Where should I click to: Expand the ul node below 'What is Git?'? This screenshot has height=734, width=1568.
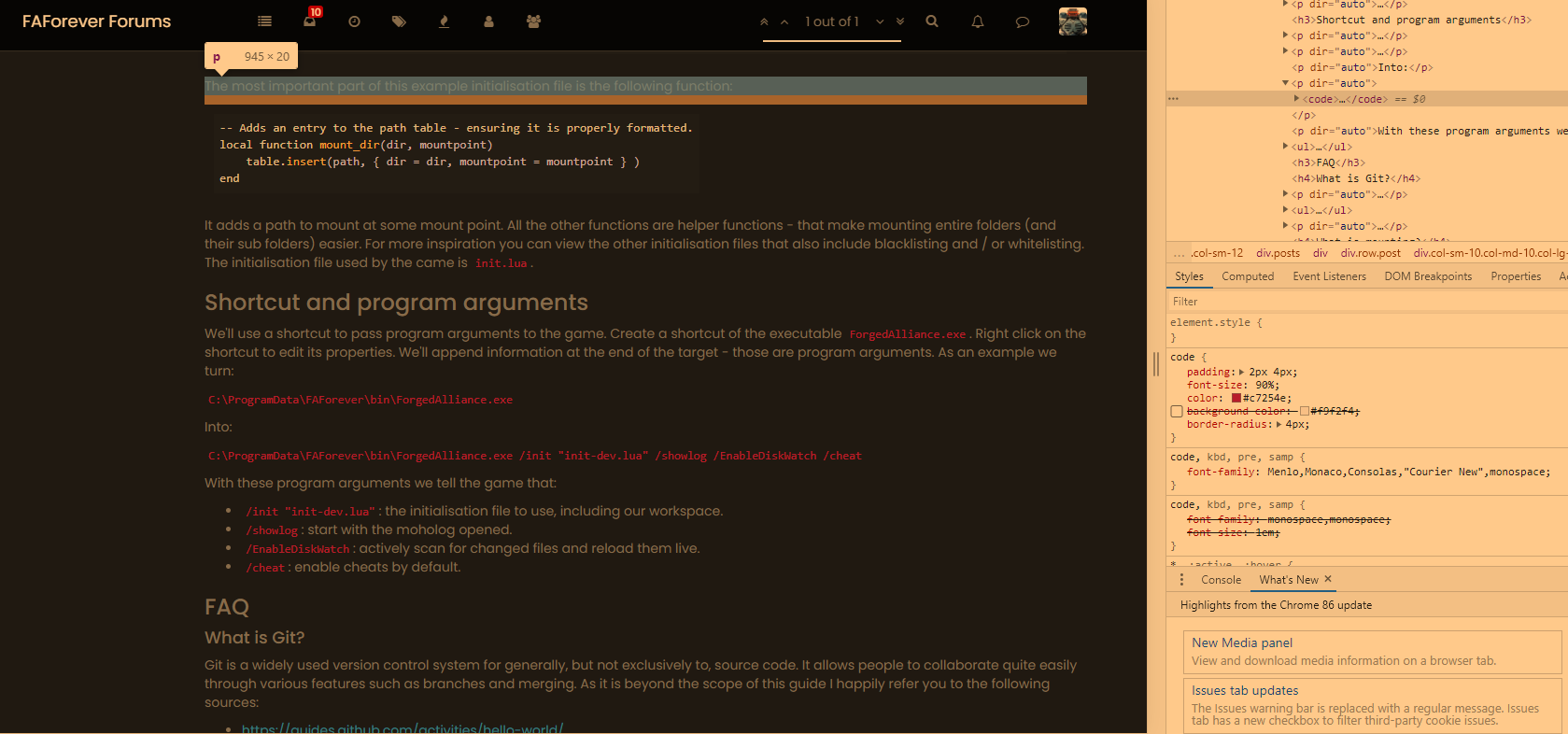point(1286,210)
